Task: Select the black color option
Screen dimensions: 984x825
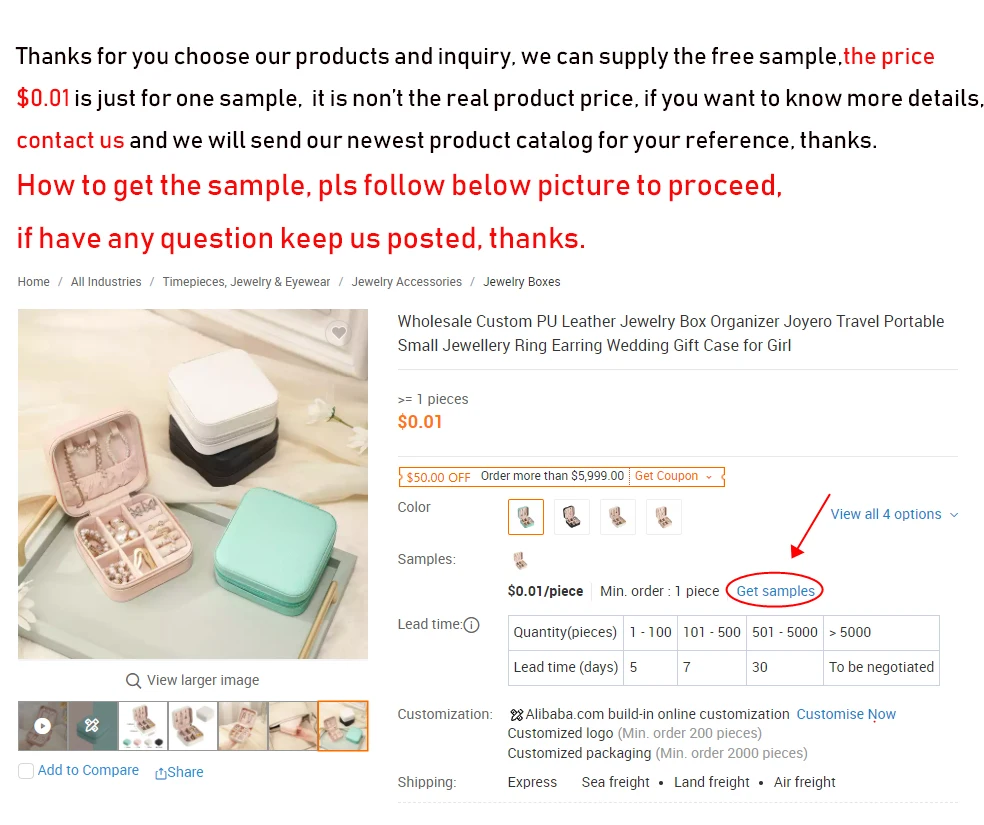Action: coord(572,517)
